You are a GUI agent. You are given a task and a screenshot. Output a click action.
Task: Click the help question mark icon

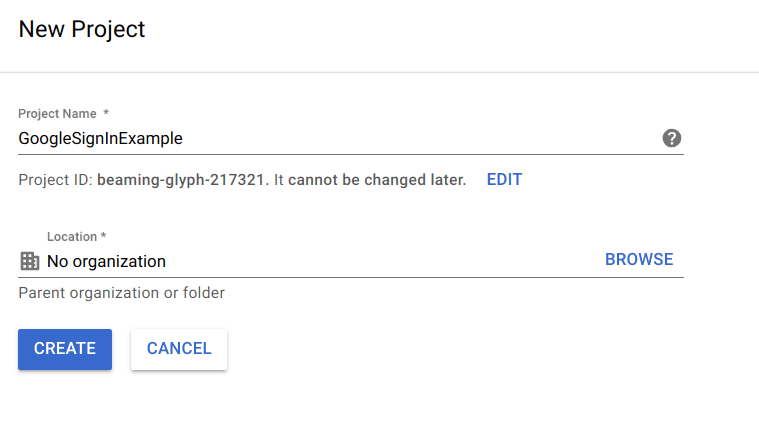[672, 138]
